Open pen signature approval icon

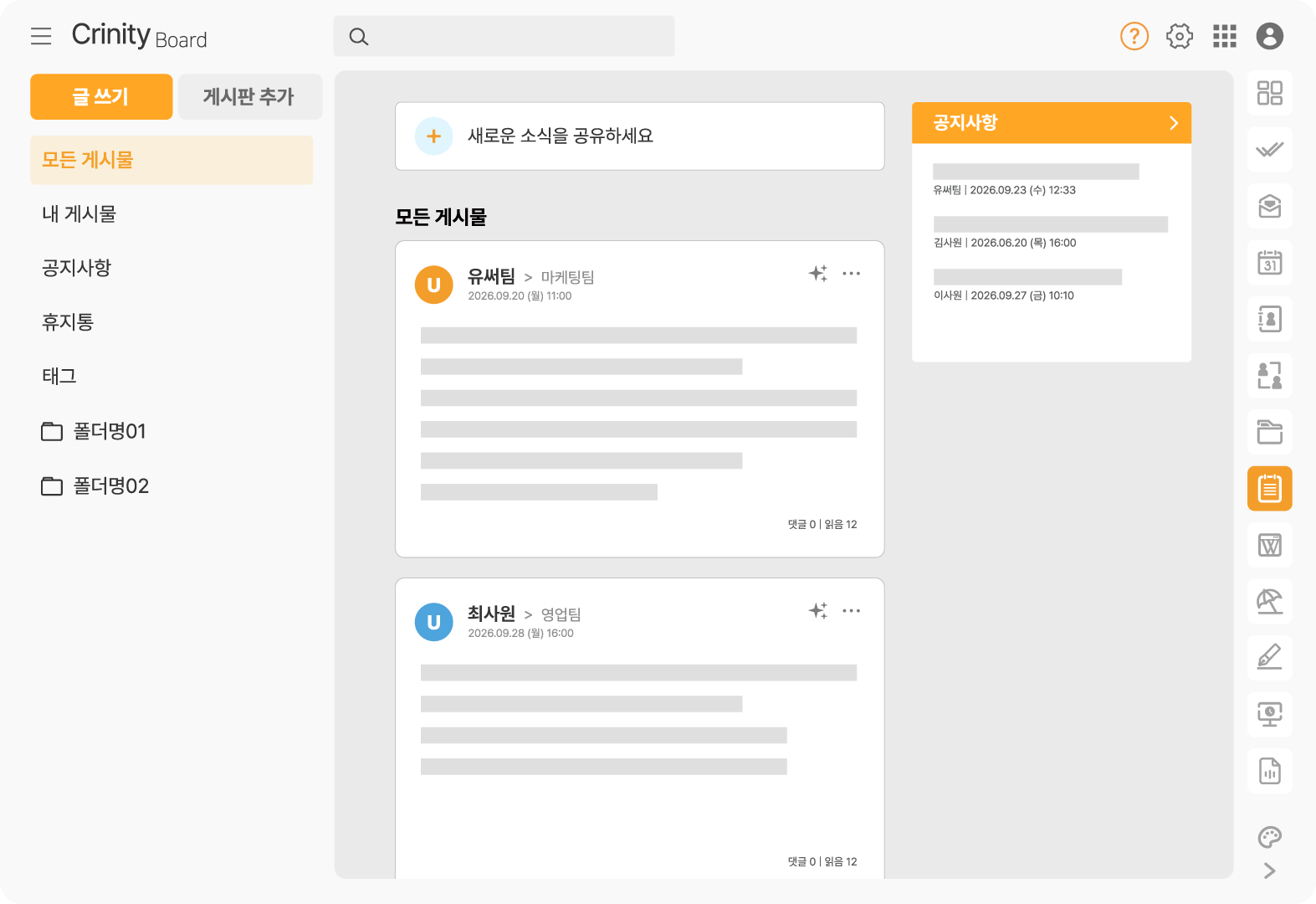(1270, 658)
